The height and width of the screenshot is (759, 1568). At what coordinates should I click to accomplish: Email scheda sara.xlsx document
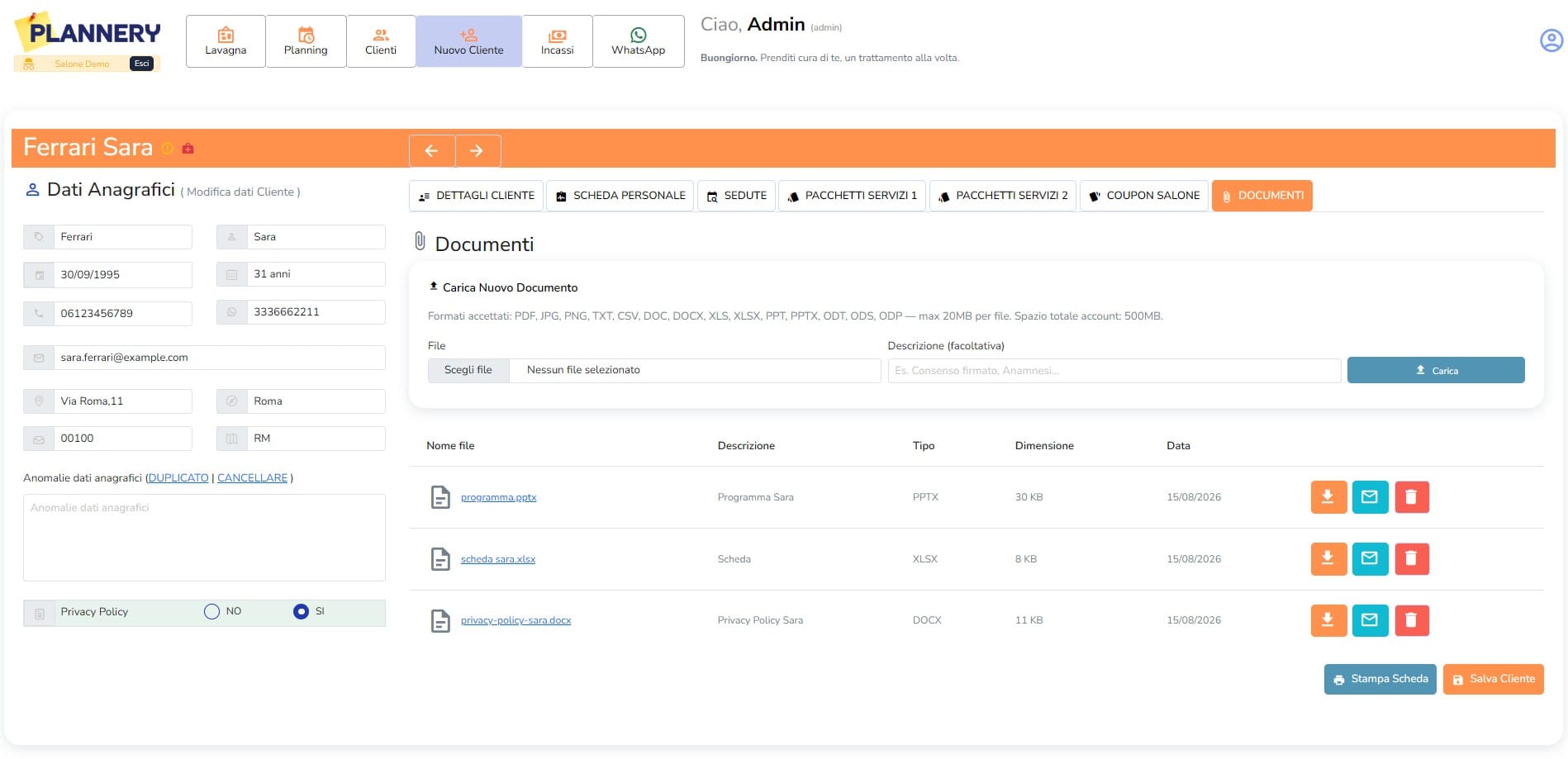coord(1370,559)
